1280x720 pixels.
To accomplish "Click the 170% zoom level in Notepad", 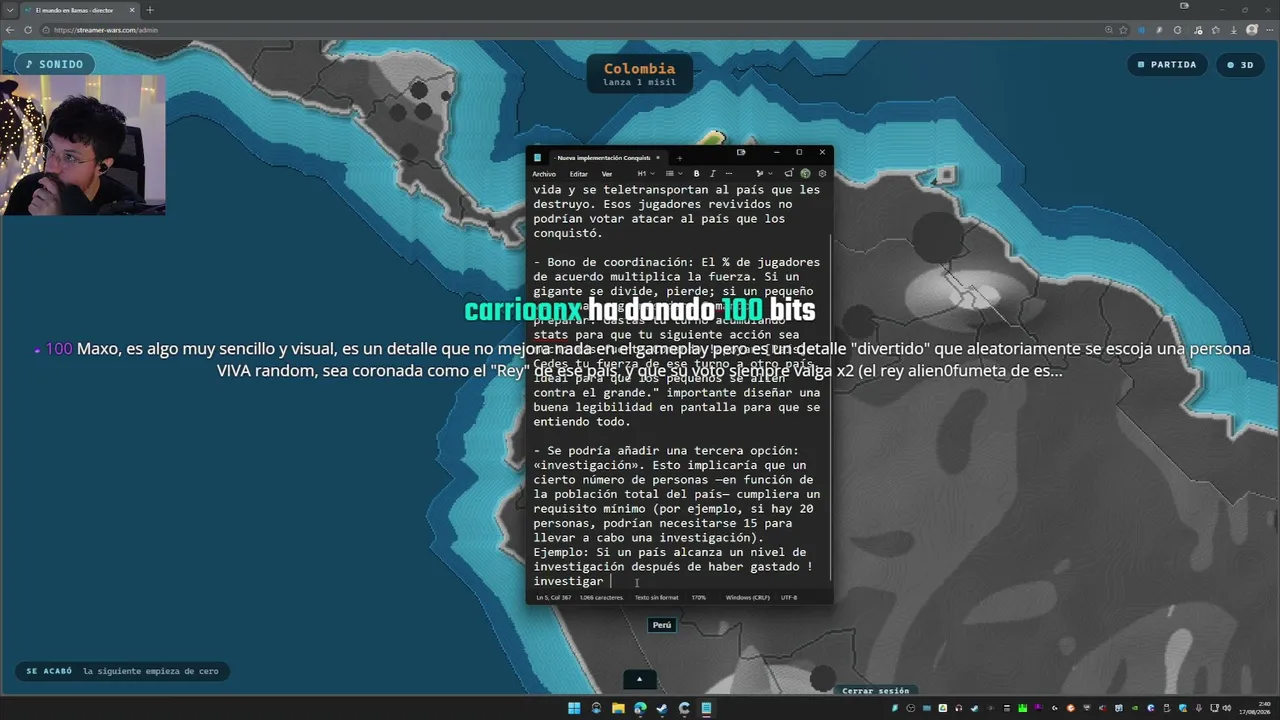I will [x=698, y=597].
